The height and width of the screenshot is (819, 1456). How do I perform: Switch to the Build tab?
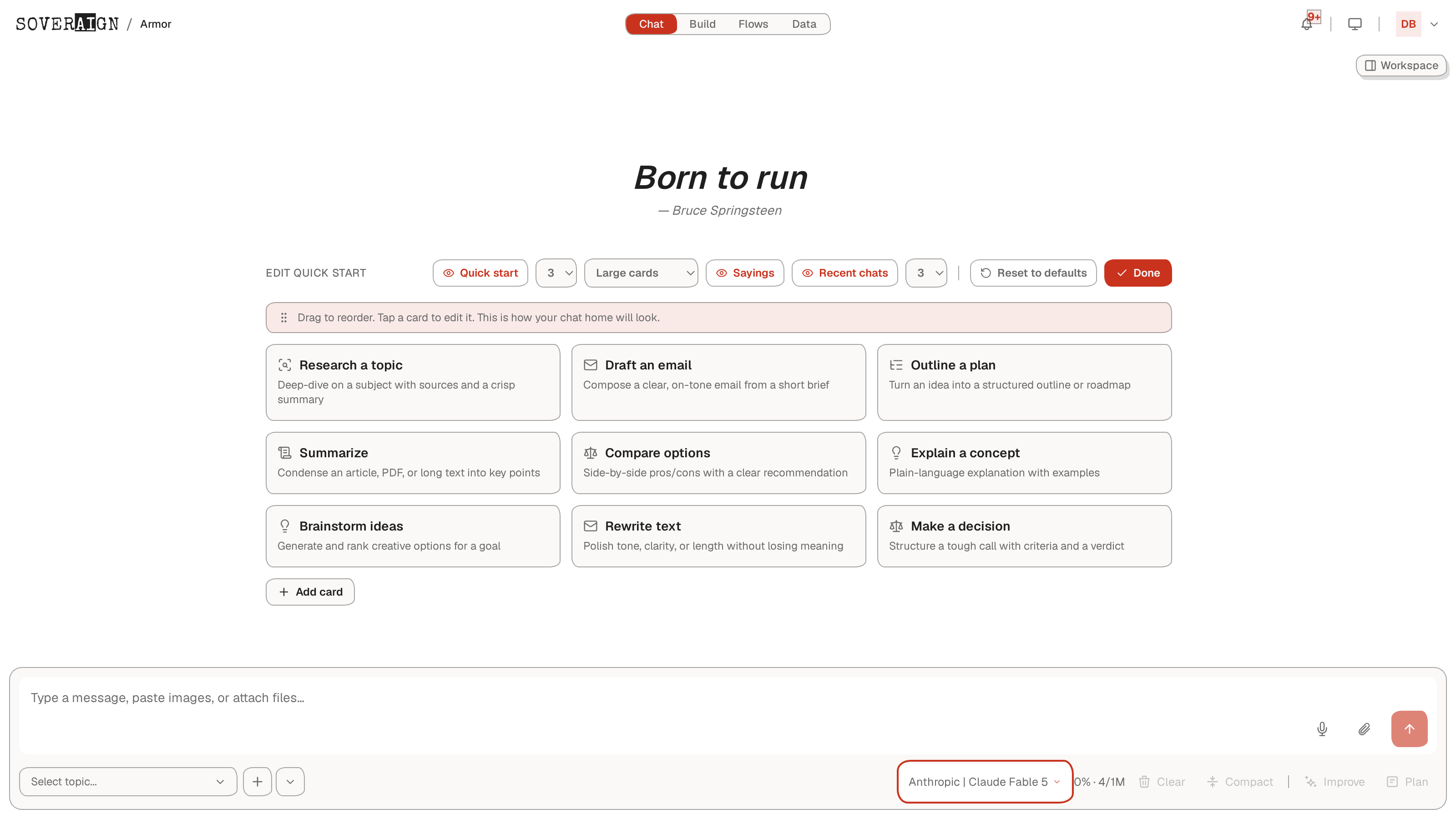[702, 24]
